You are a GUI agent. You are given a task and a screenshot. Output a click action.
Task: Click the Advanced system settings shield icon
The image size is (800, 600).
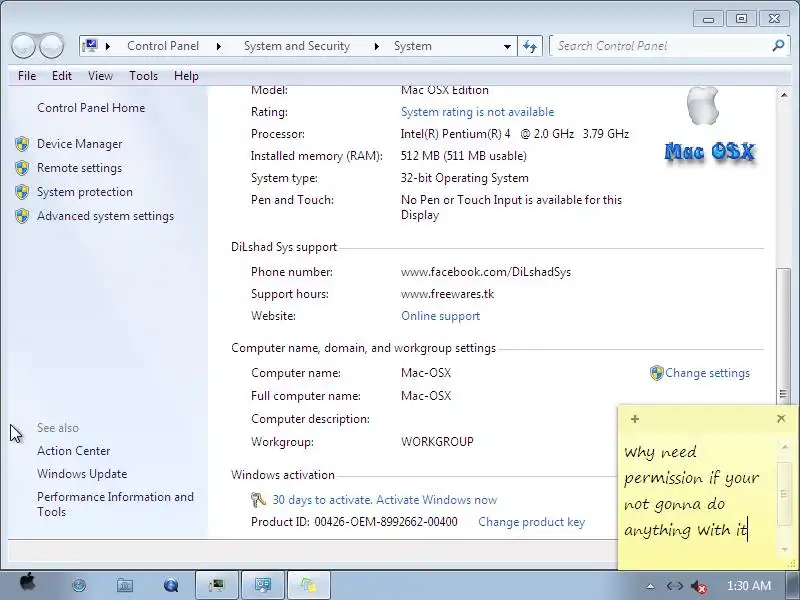pos(22,216)
